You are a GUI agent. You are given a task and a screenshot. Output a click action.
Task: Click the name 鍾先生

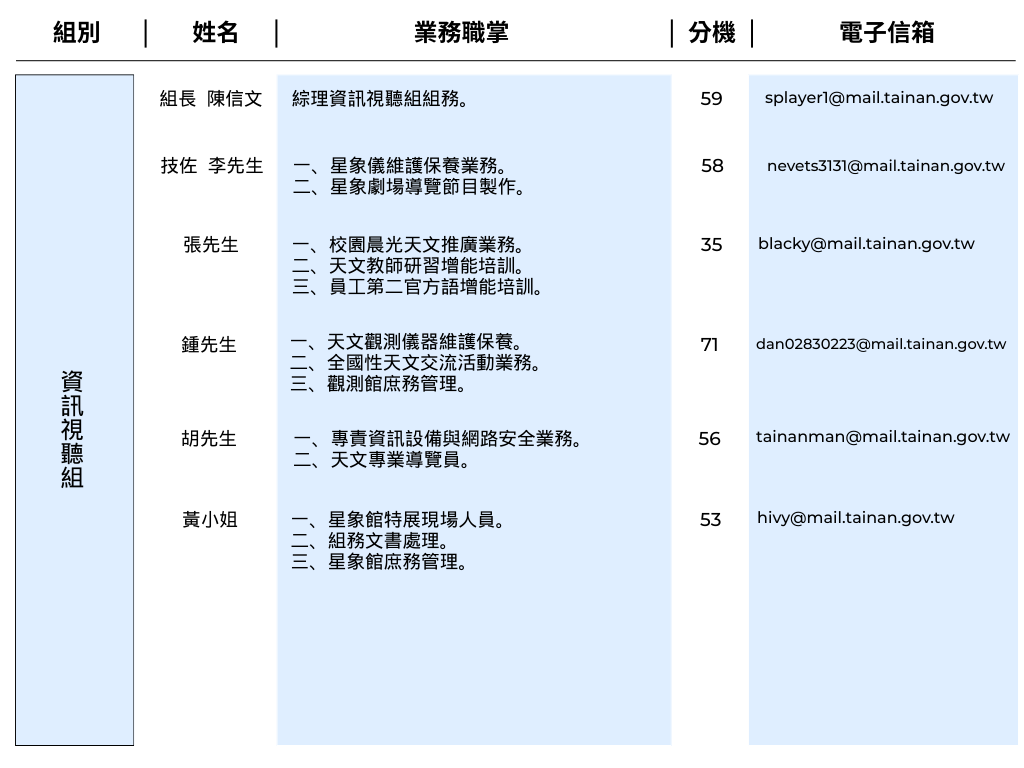click(x=209, y=344)
